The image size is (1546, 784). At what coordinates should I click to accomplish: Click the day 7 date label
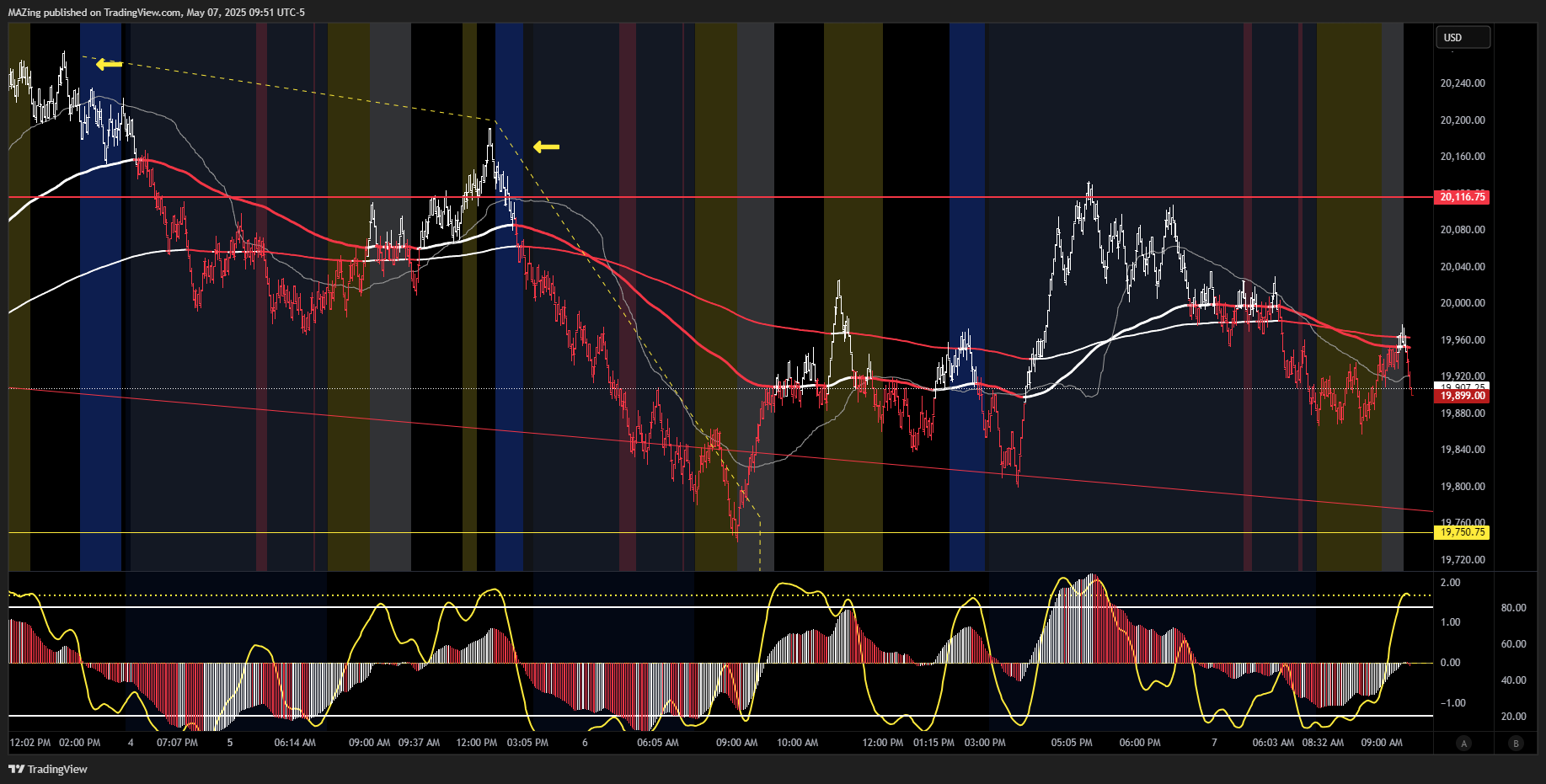1214,743
